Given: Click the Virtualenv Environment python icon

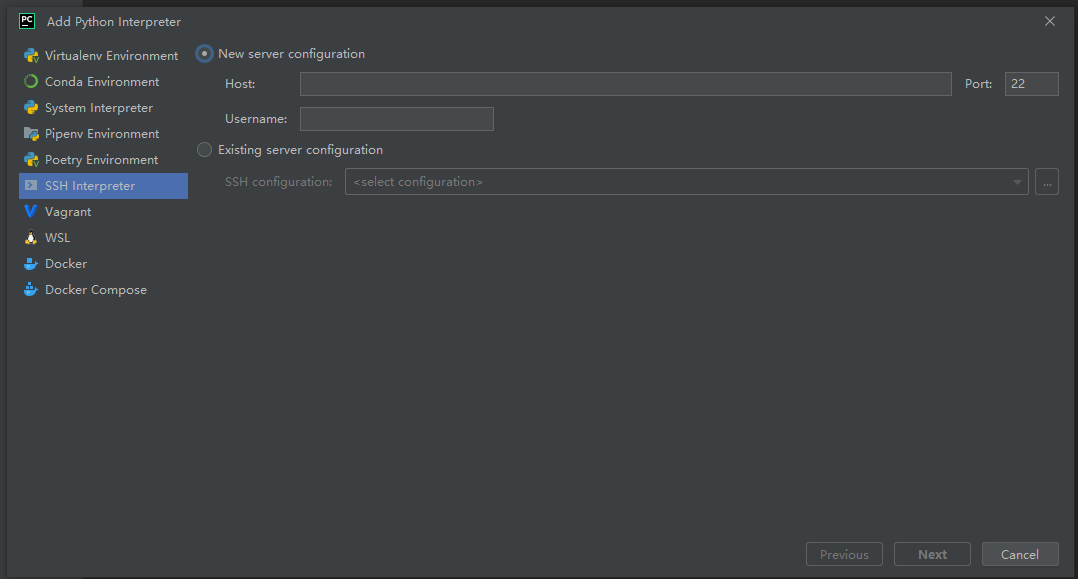Looking at the screenshot, I should click(x=31, y=56).
